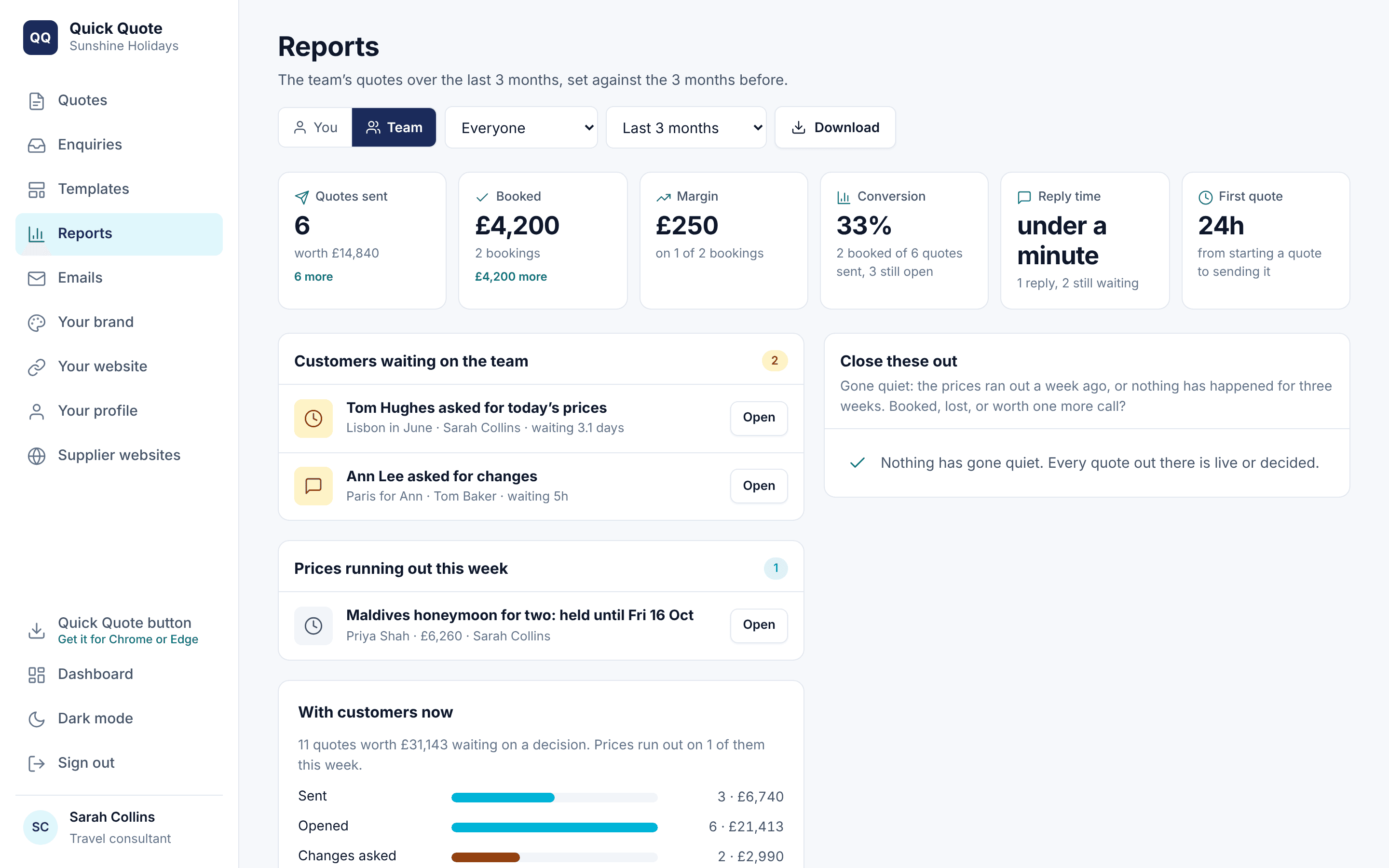Click the Opened progress bar

pos(555,827)
